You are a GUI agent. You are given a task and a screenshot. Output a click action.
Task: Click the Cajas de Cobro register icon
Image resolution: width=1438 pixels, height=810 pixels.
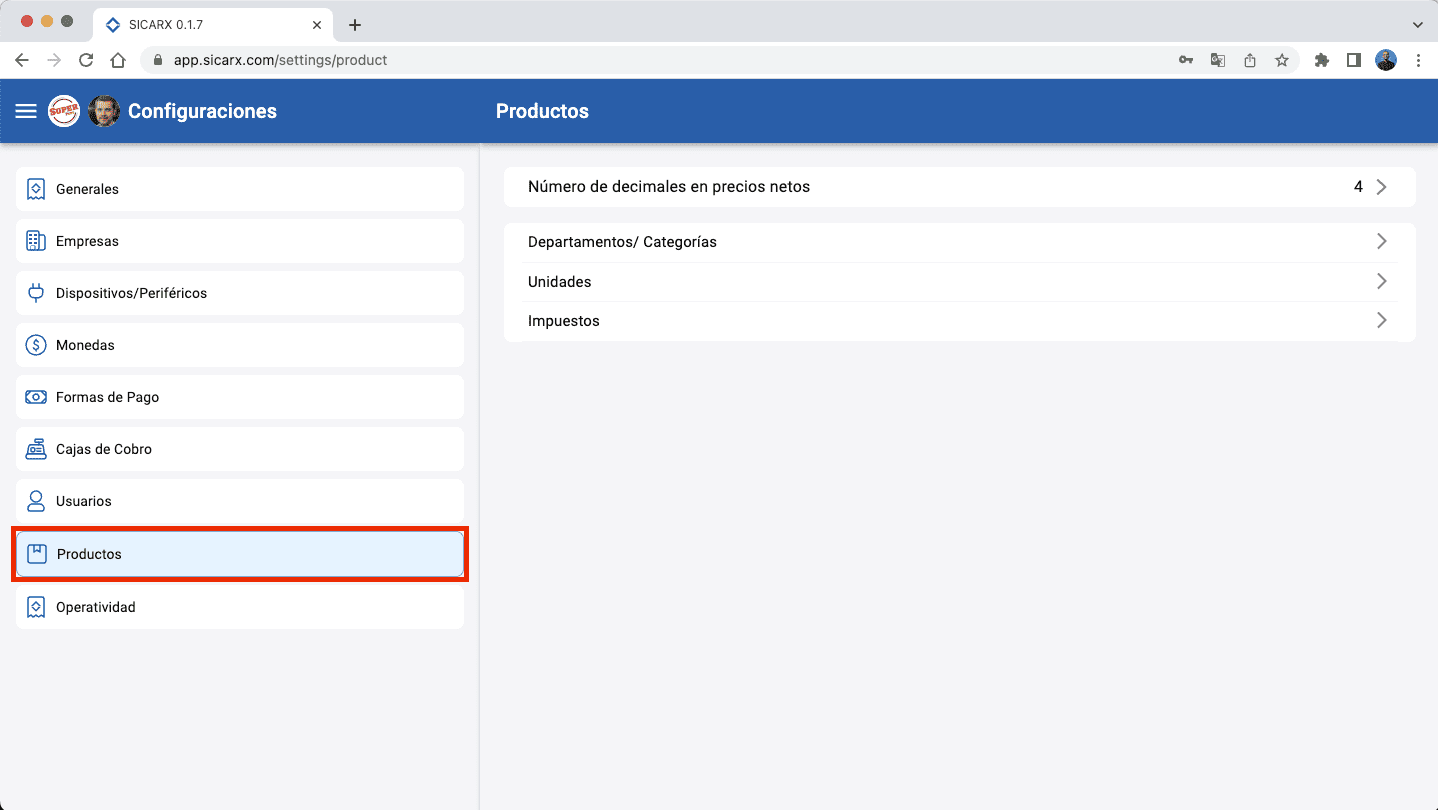tap(36, 448)
